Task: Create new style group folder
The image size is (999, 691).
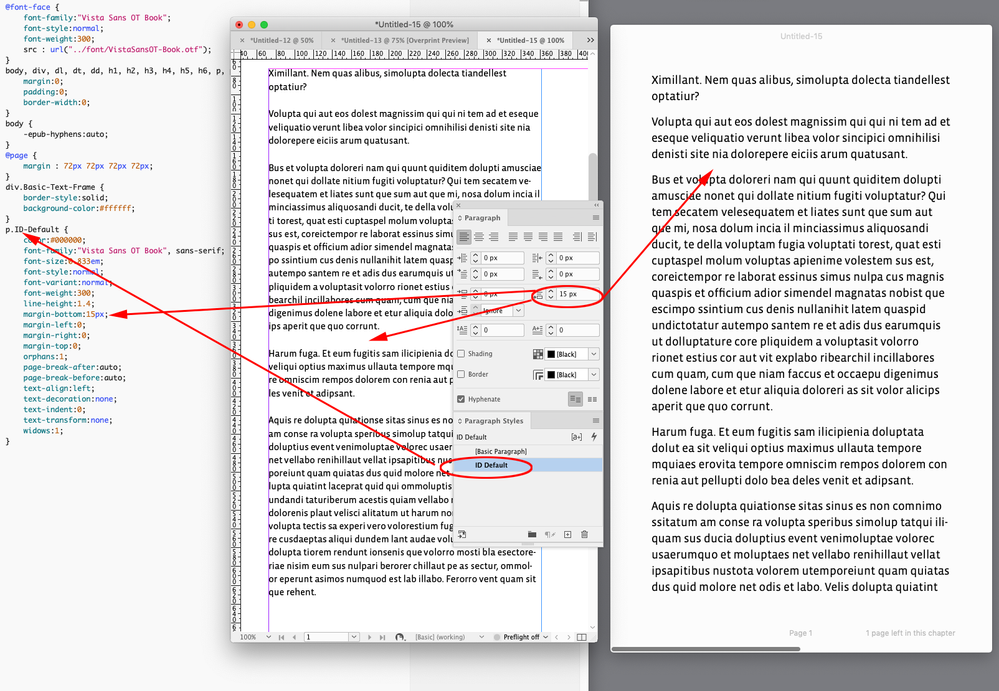Action: (x=532, y=534)
